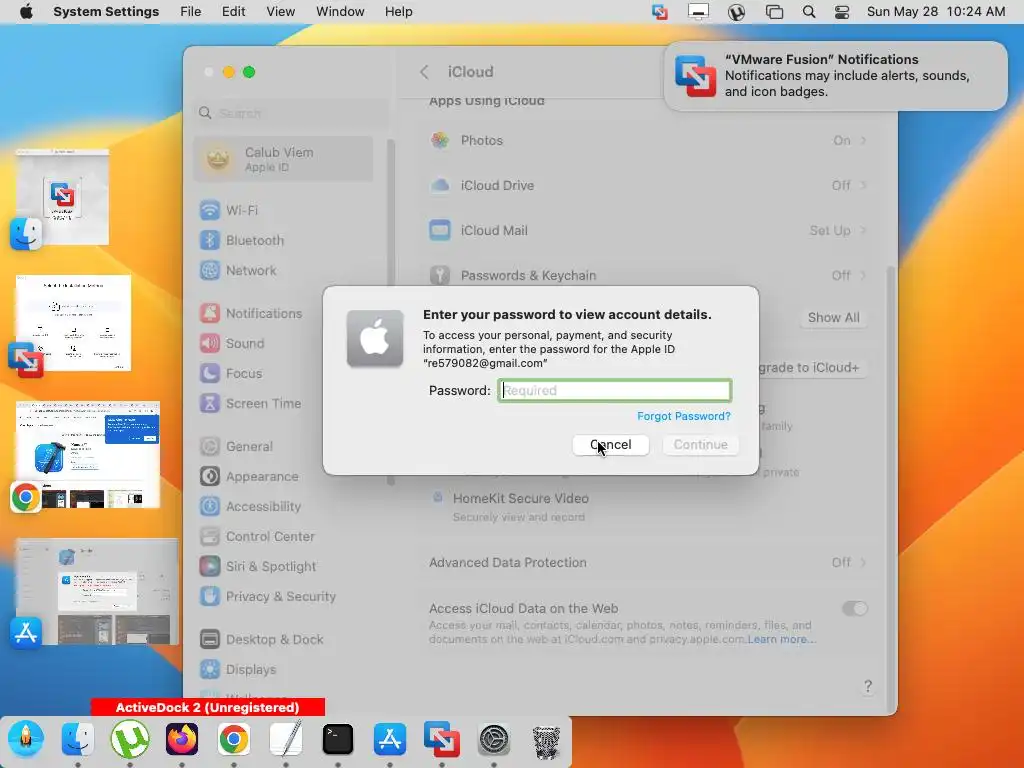Screen dimensions: 1024x768
Task: Open the Trash in the dock
Action: click(546, 741)
